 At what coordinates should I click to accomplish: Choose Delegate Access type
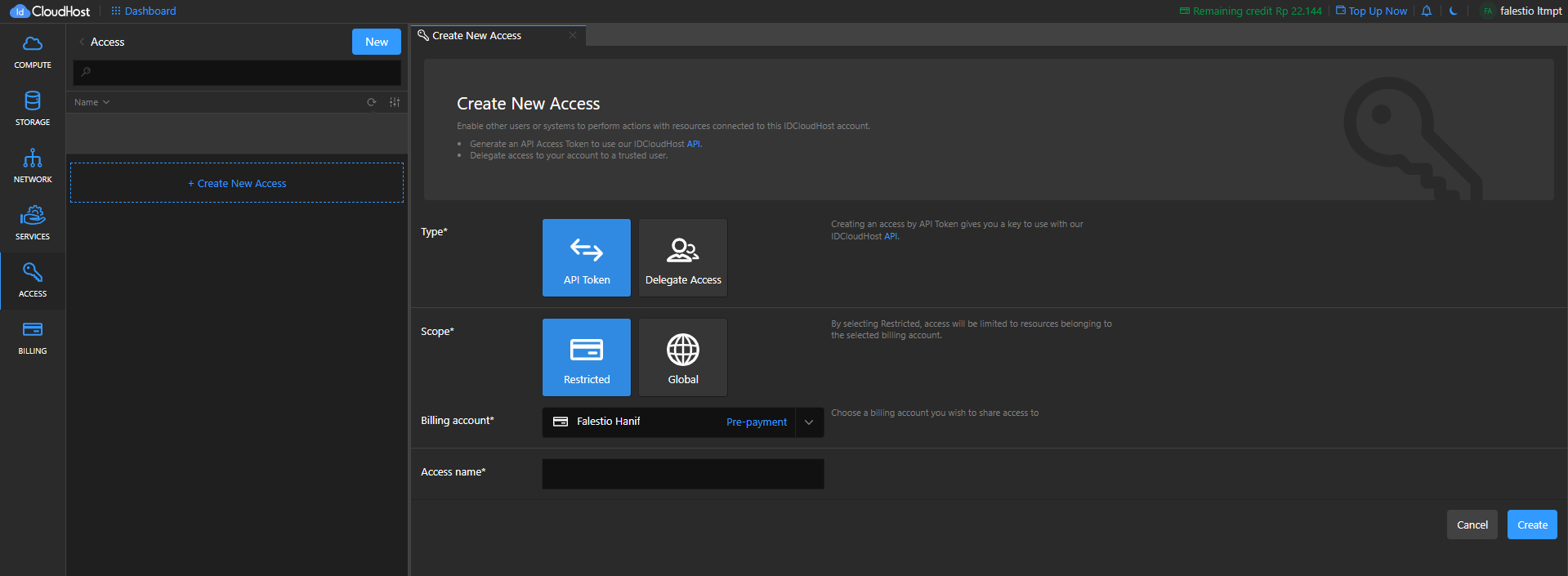[x=683, y=257]
